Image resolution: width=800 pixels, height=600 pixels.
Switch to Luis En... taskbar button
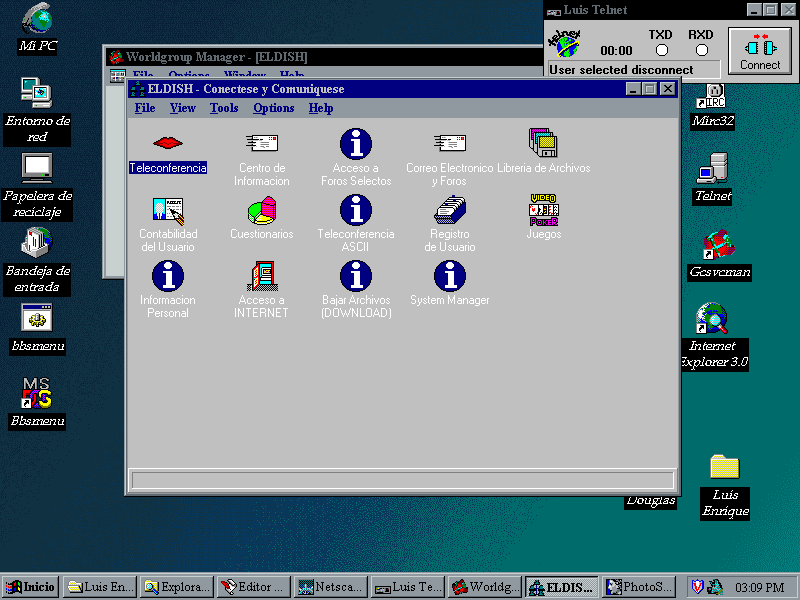[x=100, y=587]
